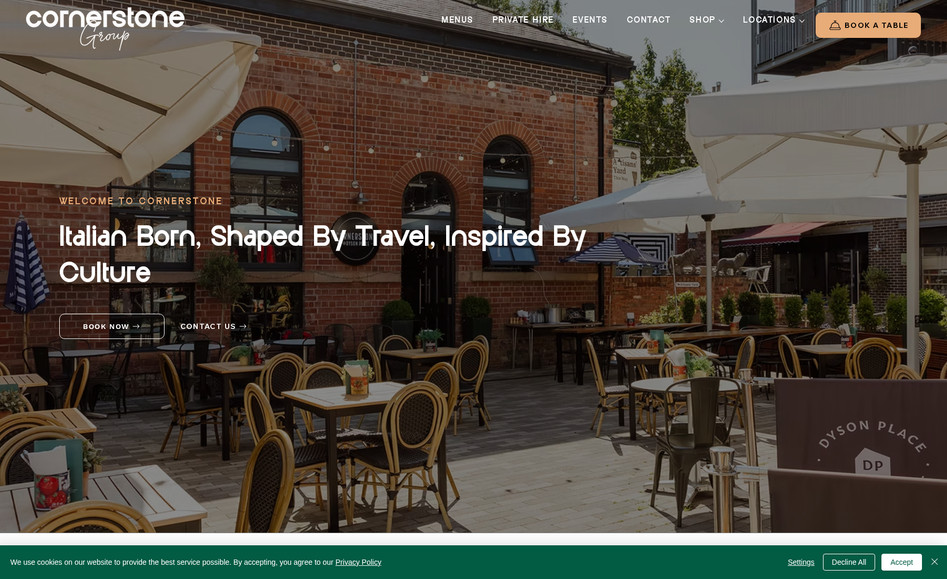The image size is (947, 579).
Task: Expand the Locations dropdown chevron
Action: click(802, 21)
